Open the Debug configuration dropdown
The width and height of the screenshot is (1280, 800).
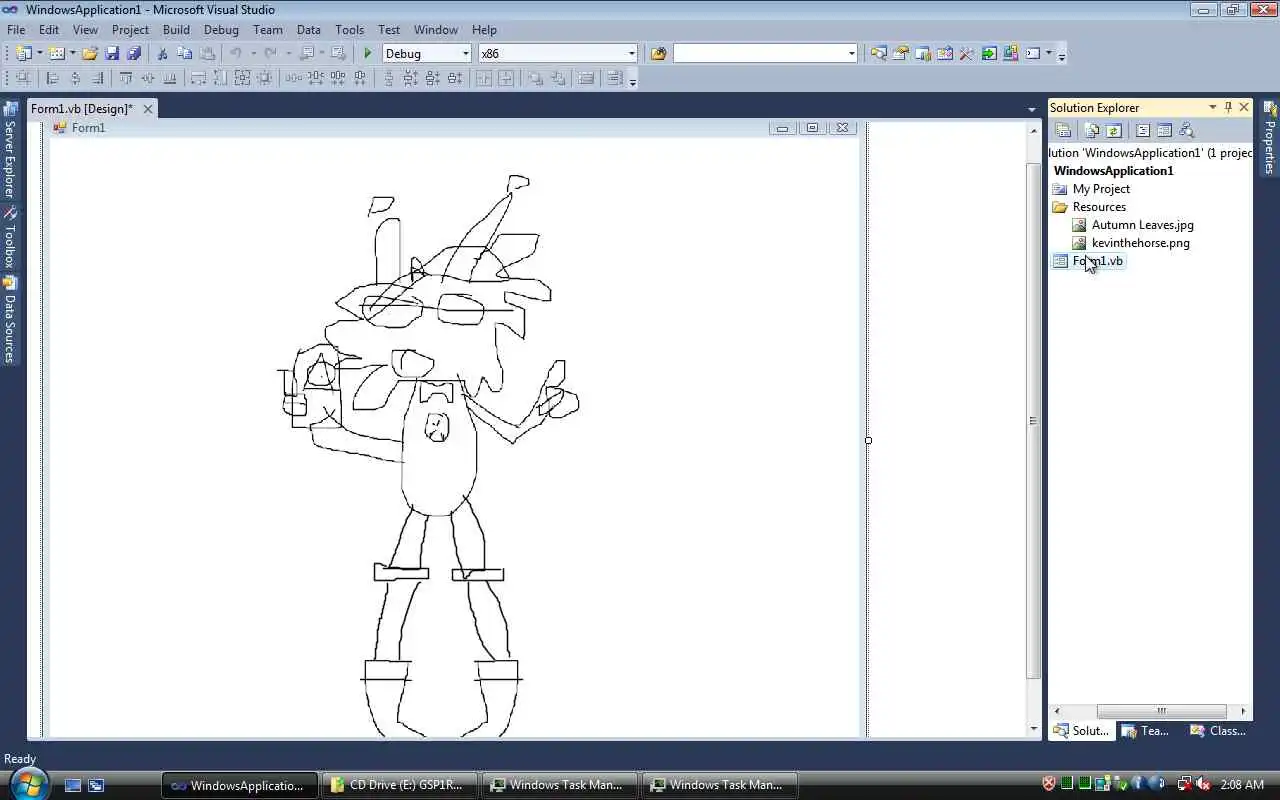click(x=465, y=53)
